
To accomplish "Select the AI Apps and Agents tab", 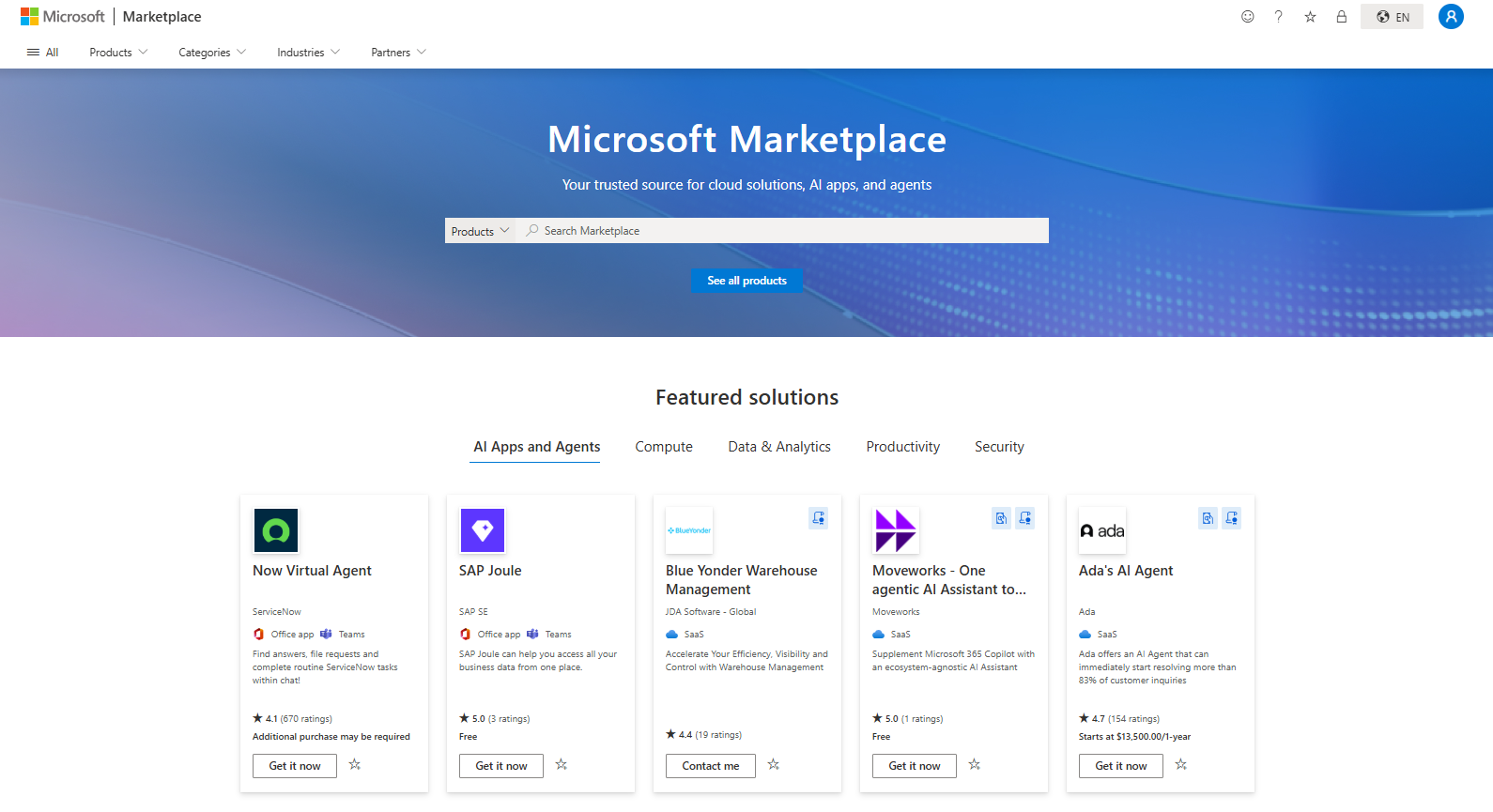I will click(x=537, y=447).
